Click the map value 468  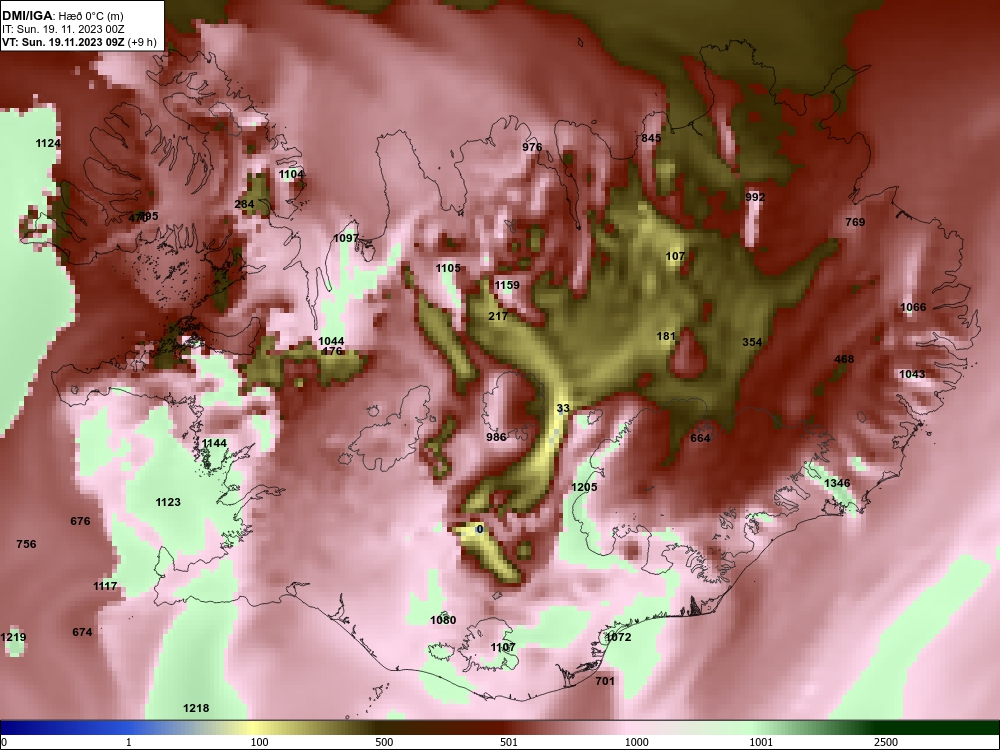(844, 359)
